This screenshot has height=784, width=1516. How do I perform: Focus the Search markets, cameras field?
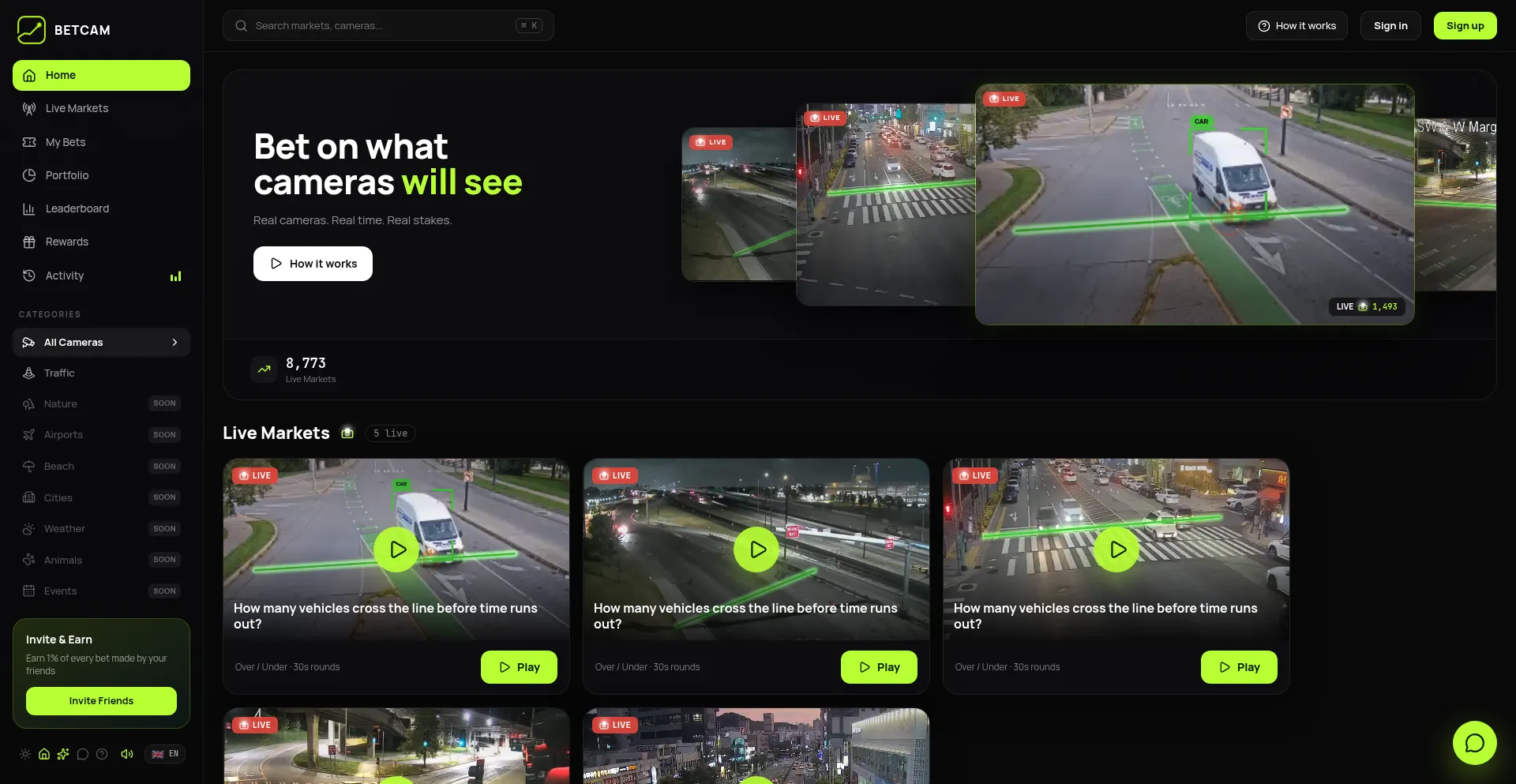(388, 26)
